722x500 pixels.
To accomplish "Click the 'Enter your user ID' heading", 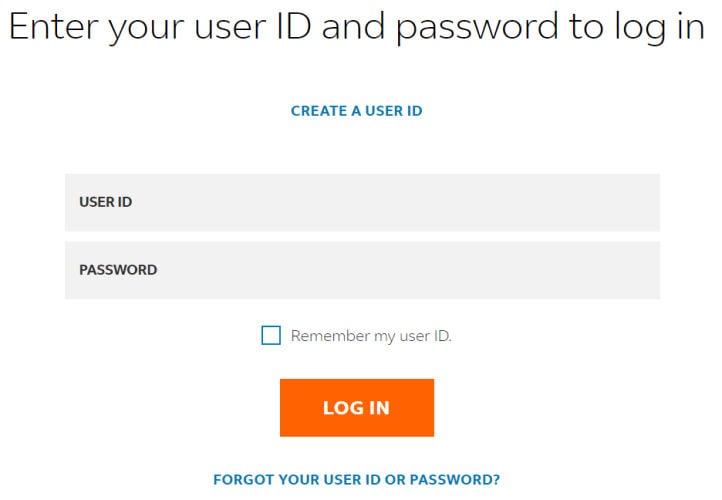I will pyautogui.click(x=356, y=27).
